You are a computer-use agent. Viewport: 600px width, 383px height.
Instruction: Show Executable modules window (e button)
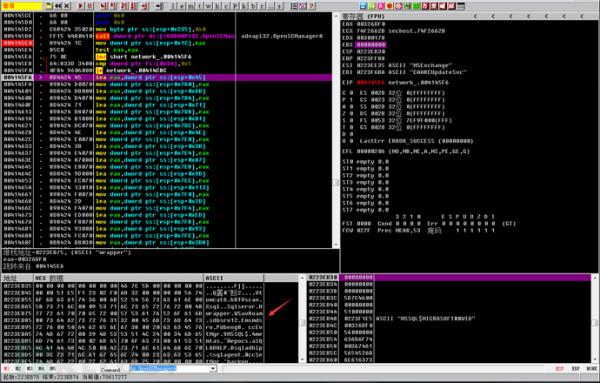coord(182,6)
